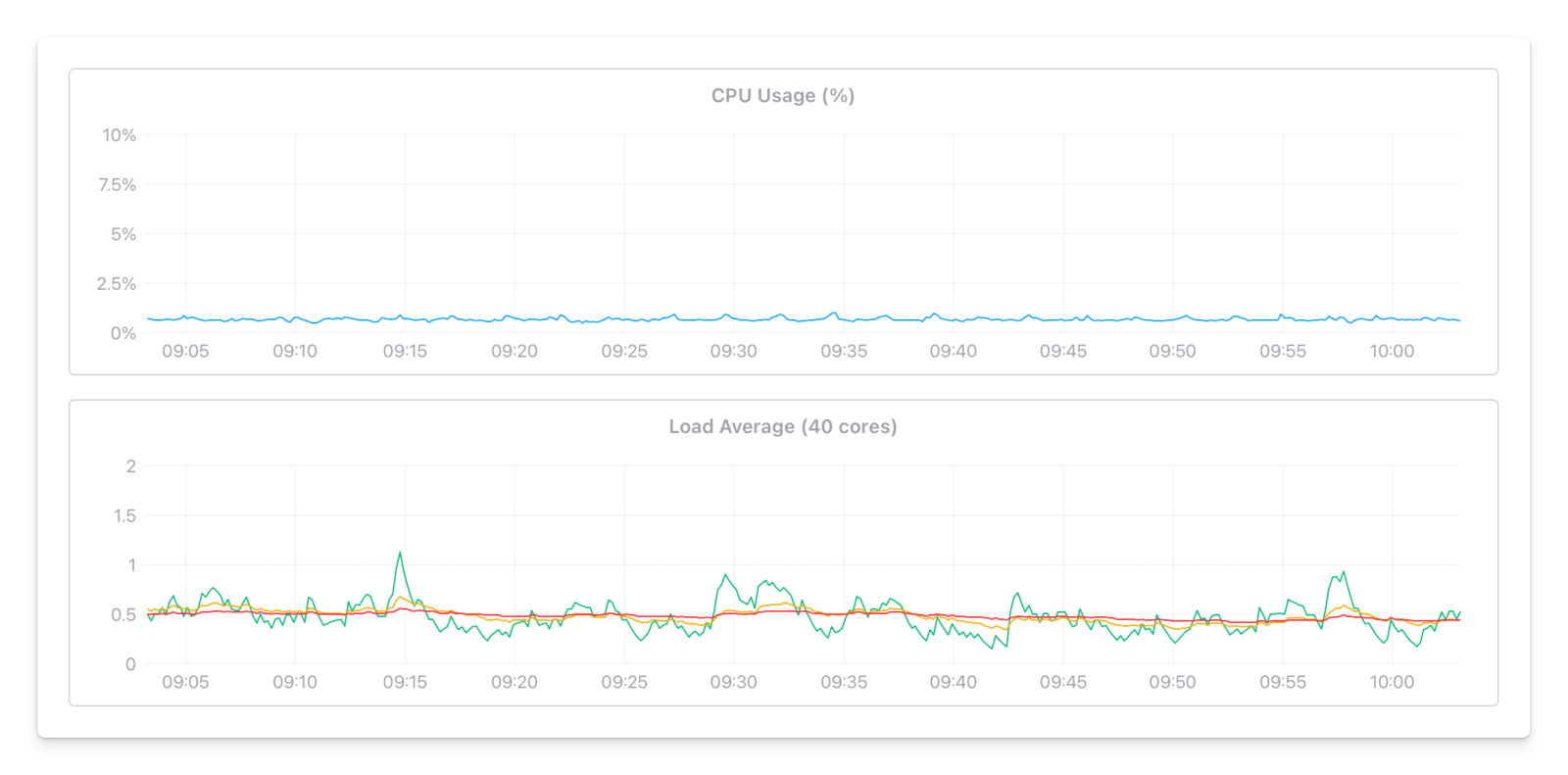Click the 09:15 tick on Load Average chart
The image size is (1568, 775).
coord(405,682)
